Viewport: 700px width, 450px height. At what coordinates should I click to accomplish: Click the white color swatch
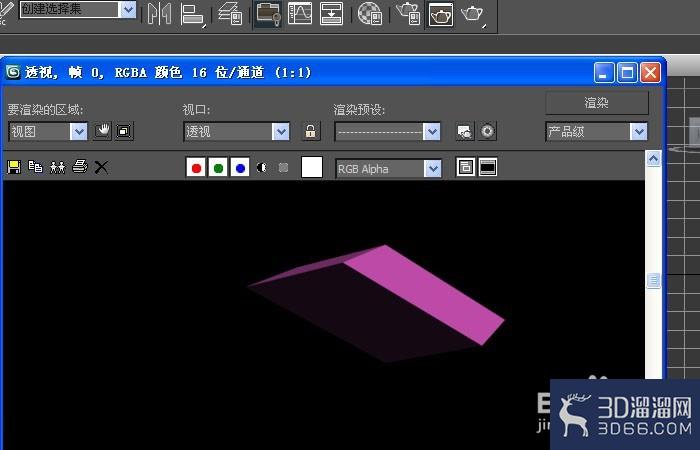(312, 167)
